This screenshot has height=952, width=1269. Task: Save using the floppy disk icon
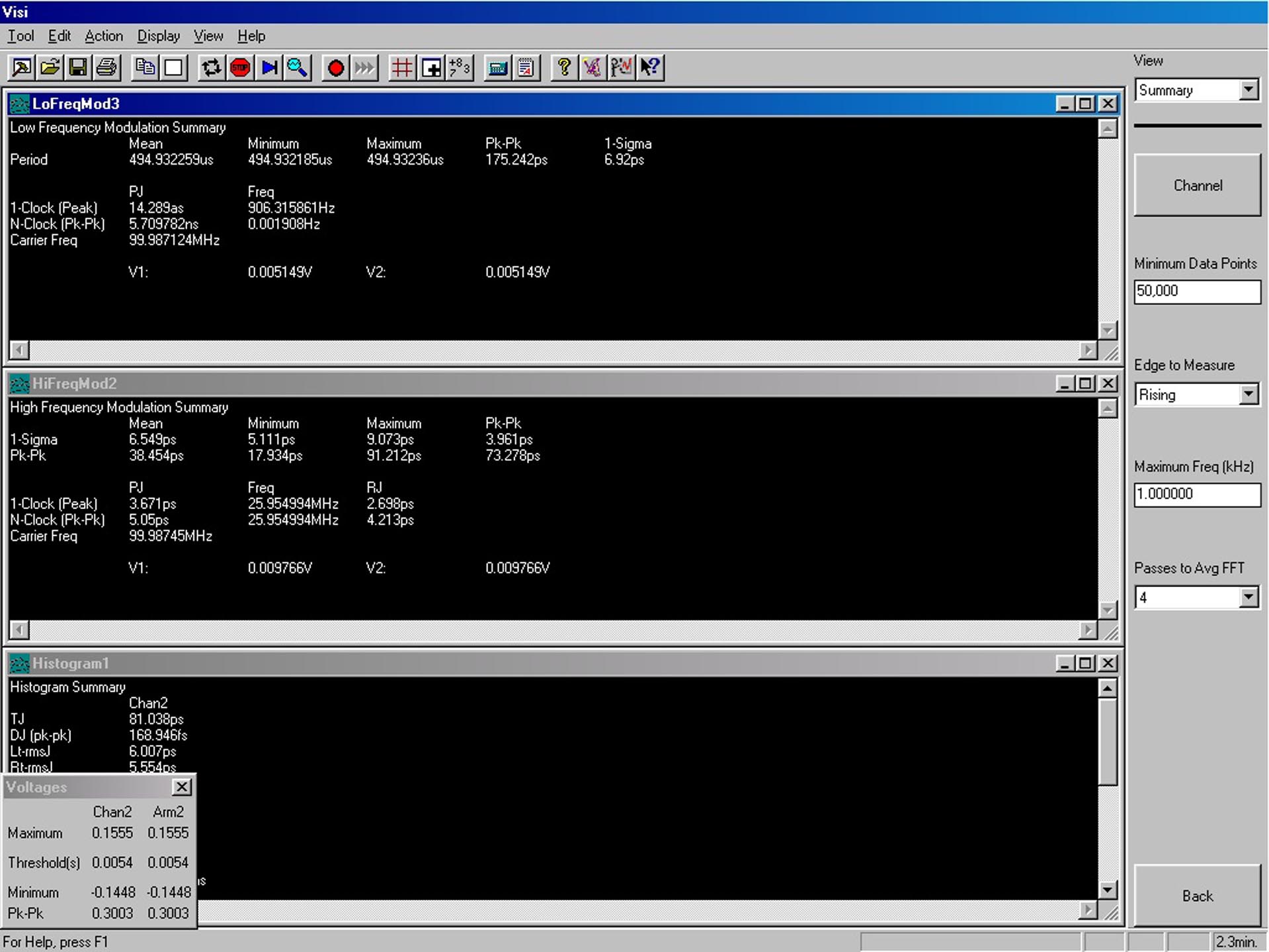pos(79,67)
